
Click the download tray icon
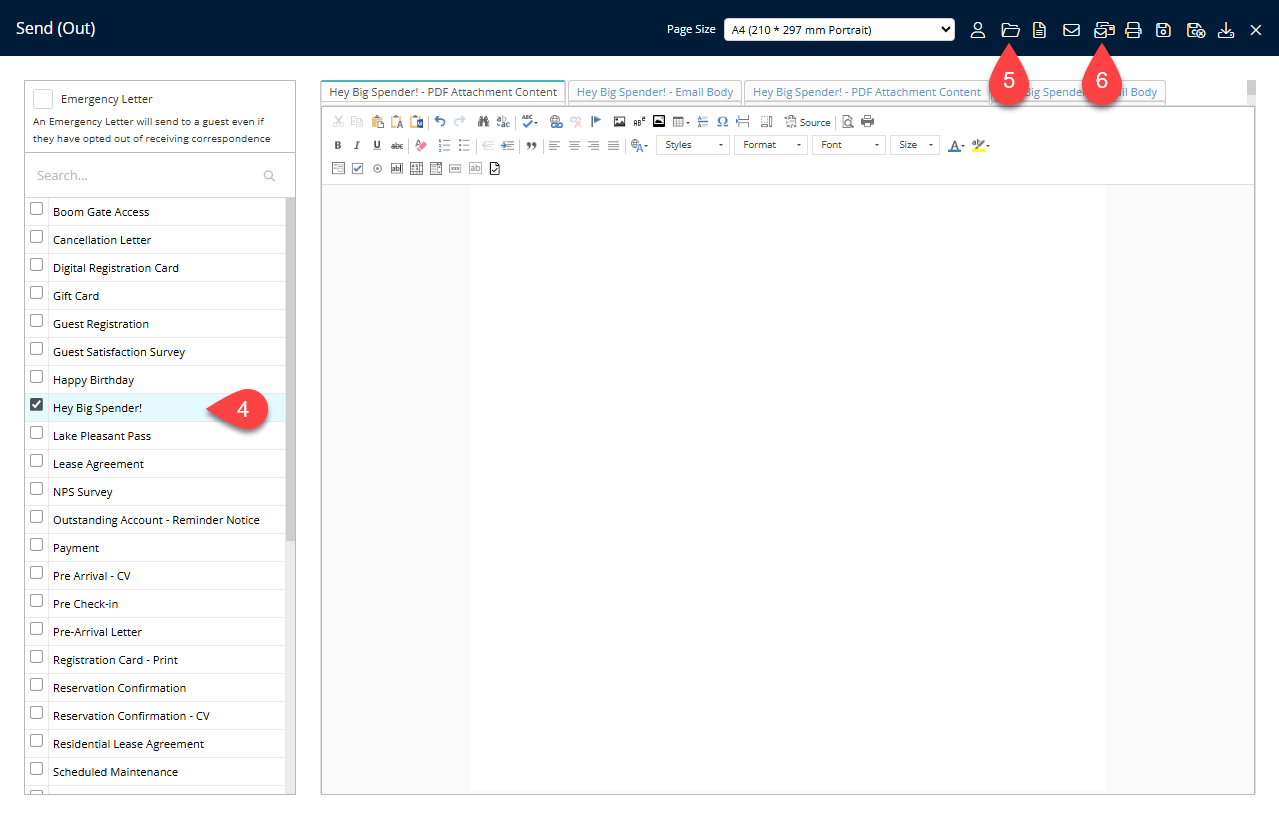pyautogui.click(x=1226, y=30)
